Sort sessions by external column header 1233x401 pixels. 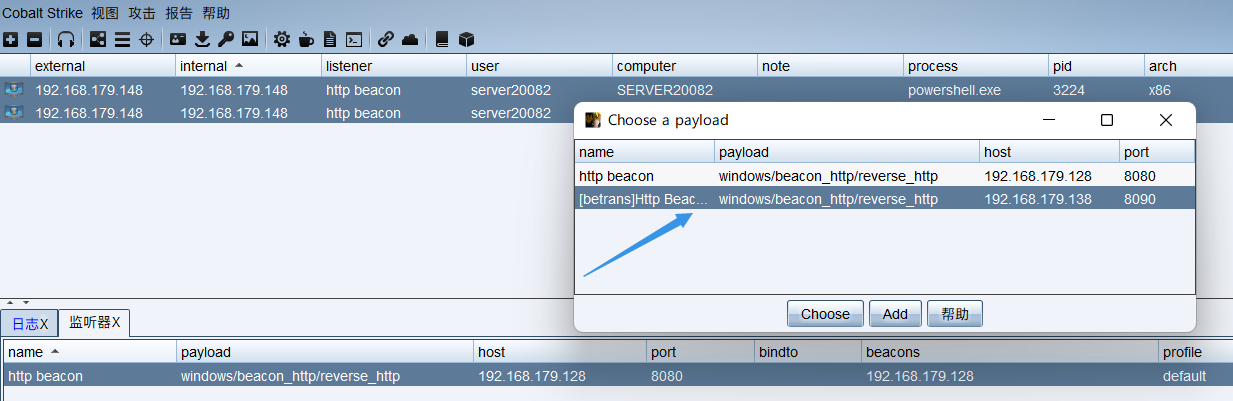103,66
